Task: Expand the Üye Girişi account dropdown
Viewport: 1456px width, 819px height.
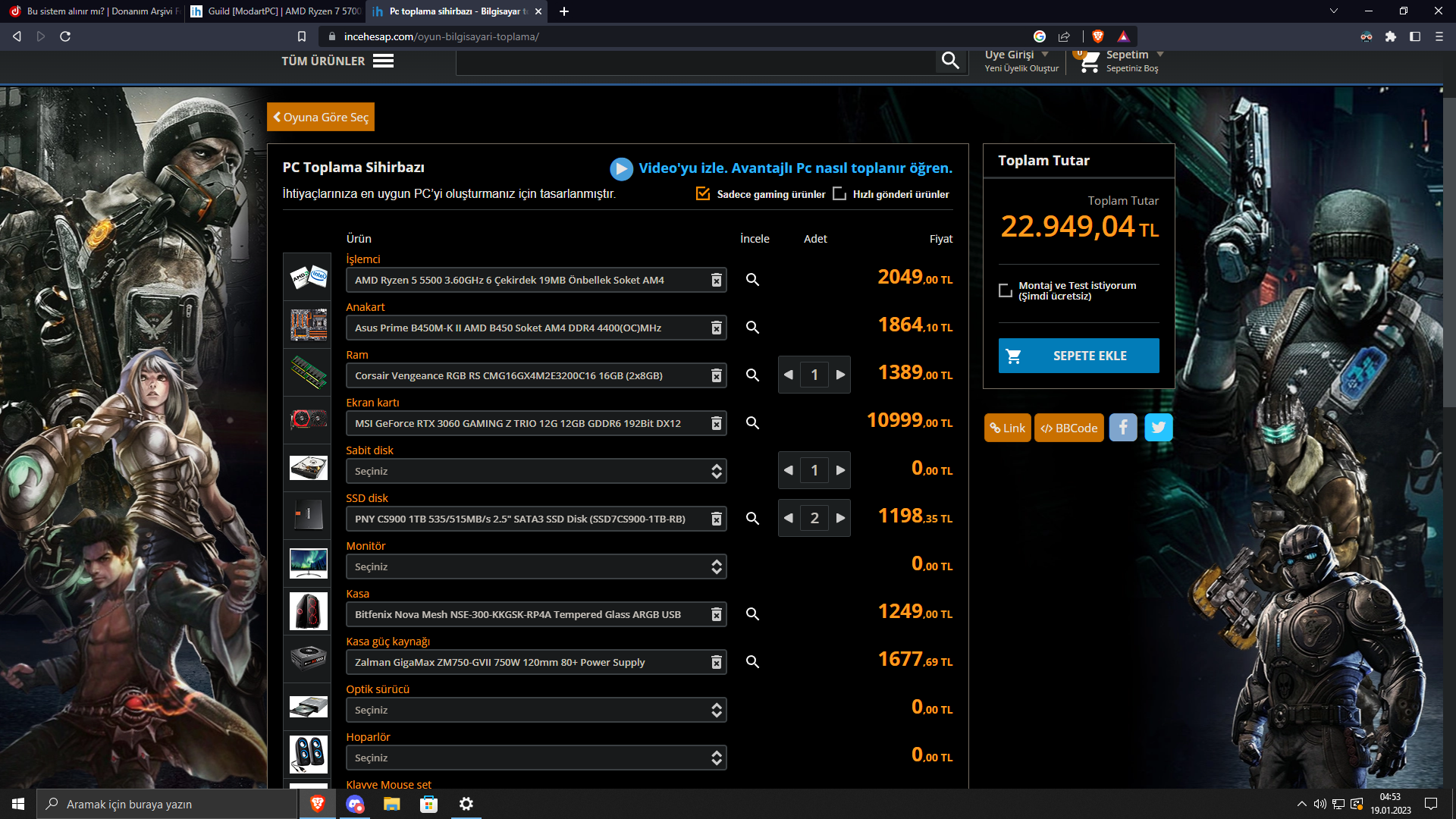Action: [1045, 55]
